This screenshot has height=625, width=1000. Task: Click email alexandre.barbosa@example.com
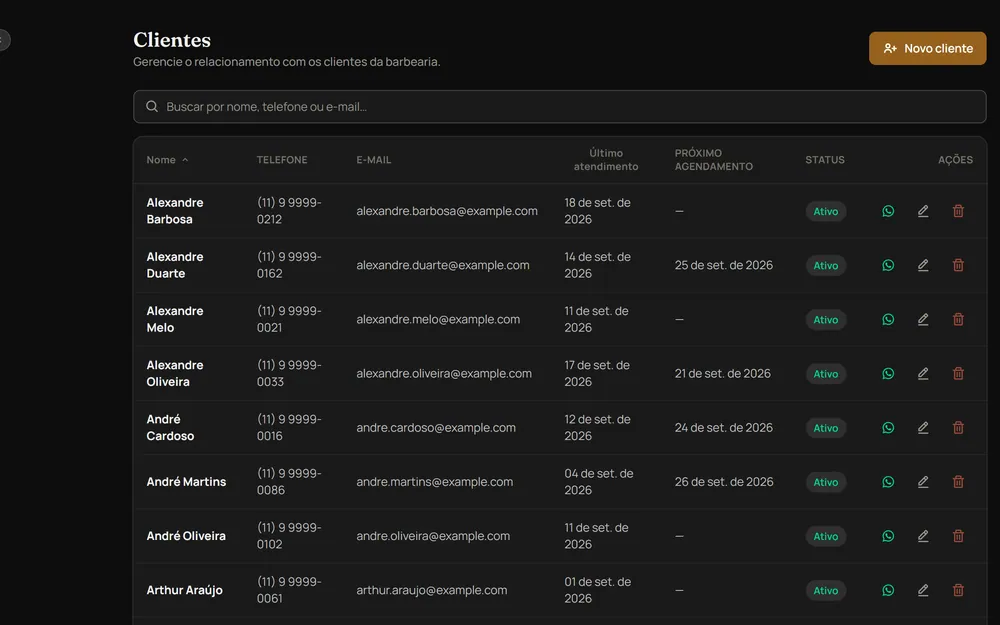click(x=447, y=211)
